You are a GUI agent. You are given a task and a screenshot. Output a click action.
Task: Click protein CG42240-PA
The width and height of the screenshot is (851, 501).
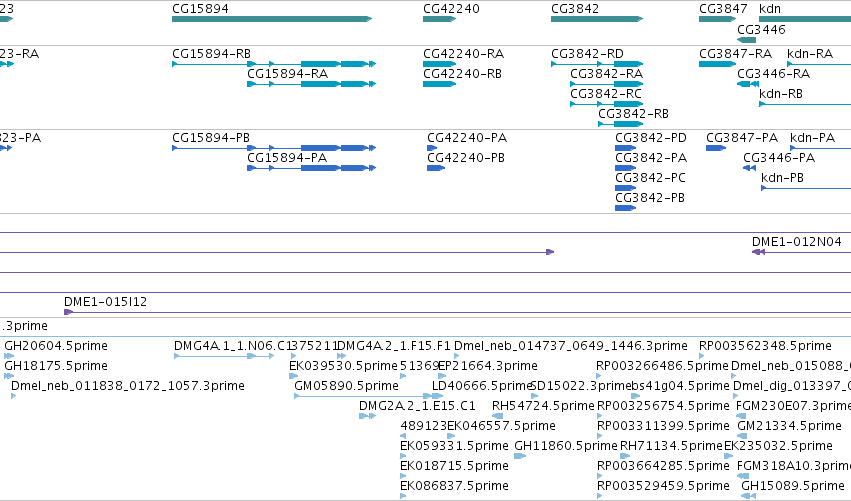pos(432,148)
